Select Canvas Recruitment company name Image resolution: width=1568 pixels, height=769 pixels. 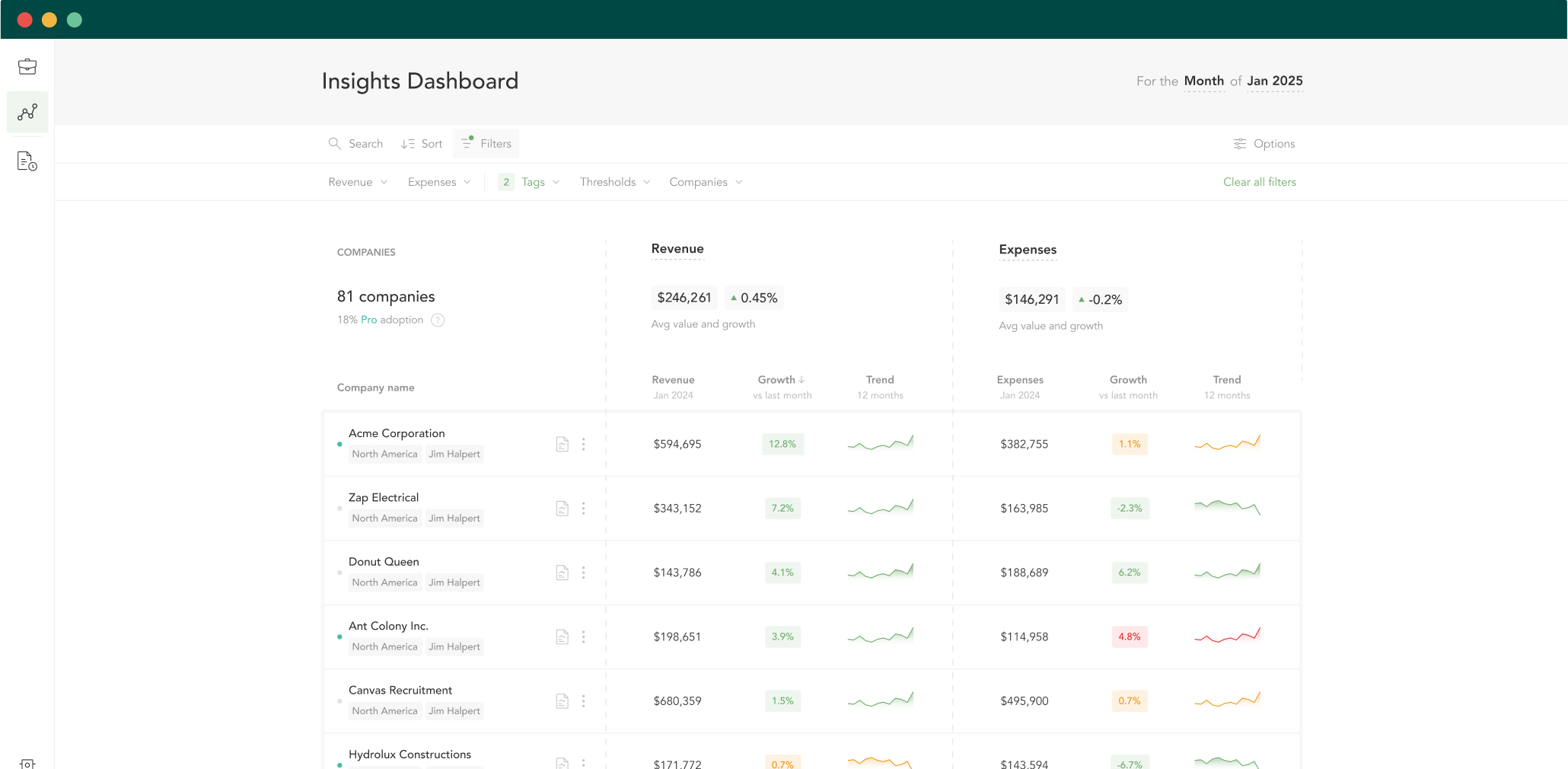pyautogui.click(x=400, y=690)
